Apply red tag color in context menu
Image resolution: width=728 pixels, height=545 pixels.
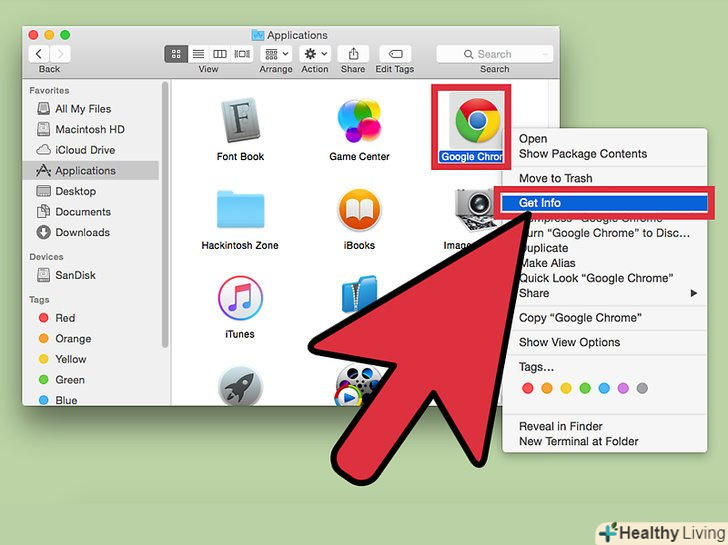point(527,388)
